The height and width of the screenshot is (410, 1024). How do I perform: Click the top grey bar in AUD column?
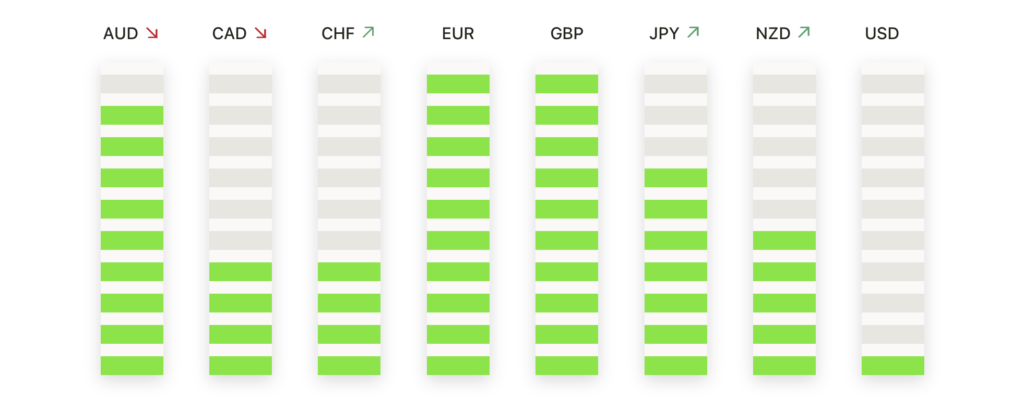point(132,84)
